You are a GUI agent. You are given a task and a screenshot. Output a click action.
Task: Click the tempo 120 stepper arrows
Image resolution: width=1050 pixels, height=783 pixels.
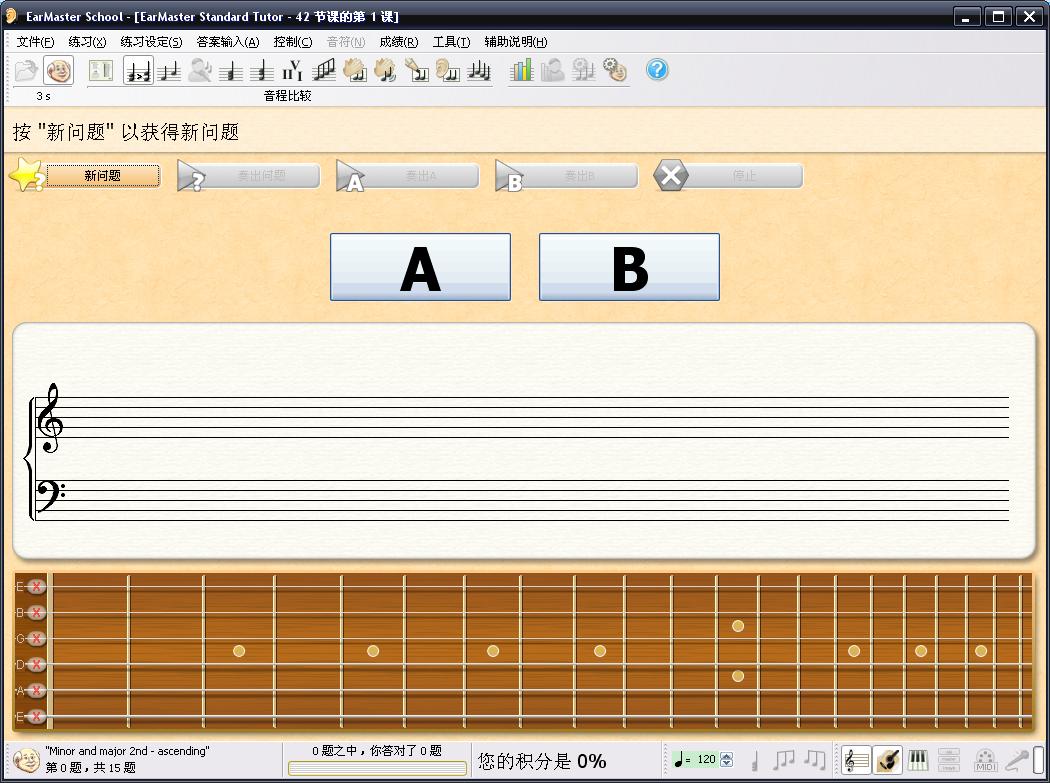(x=727, y=760)
